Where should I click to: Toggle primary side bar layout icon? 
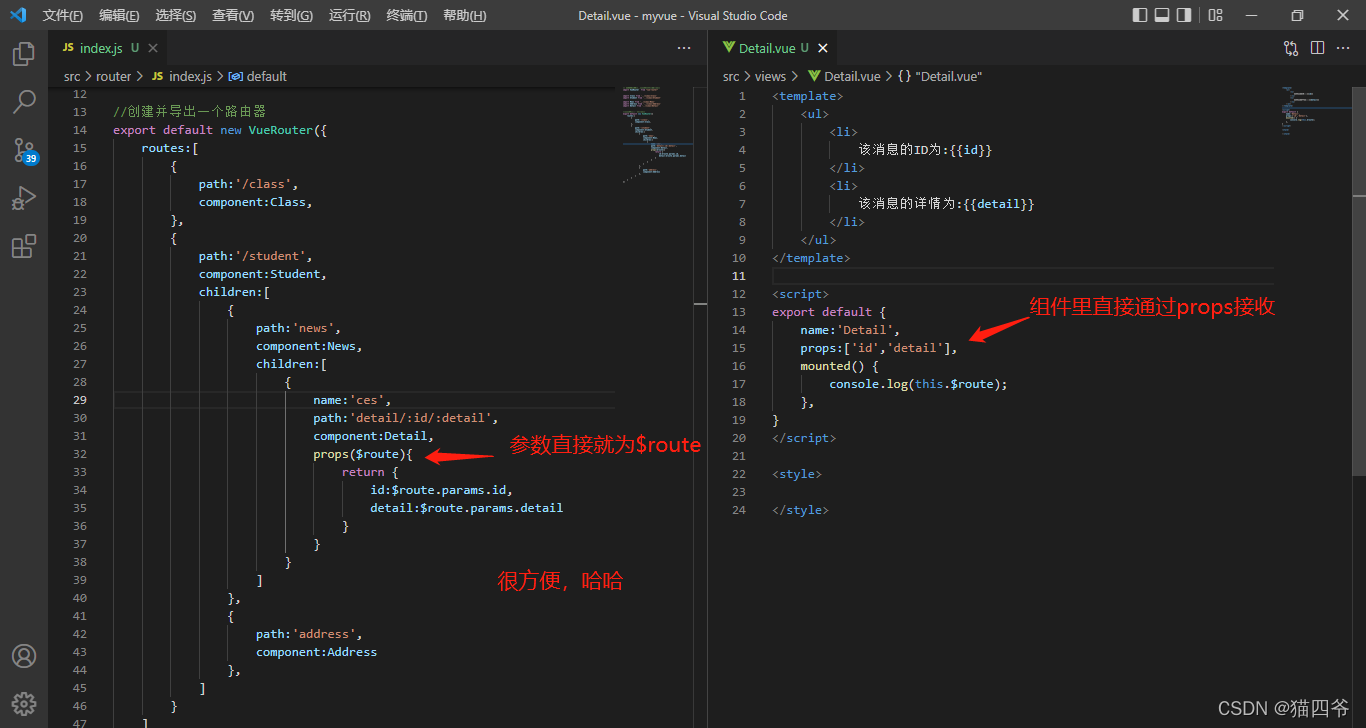(1140, 15)
